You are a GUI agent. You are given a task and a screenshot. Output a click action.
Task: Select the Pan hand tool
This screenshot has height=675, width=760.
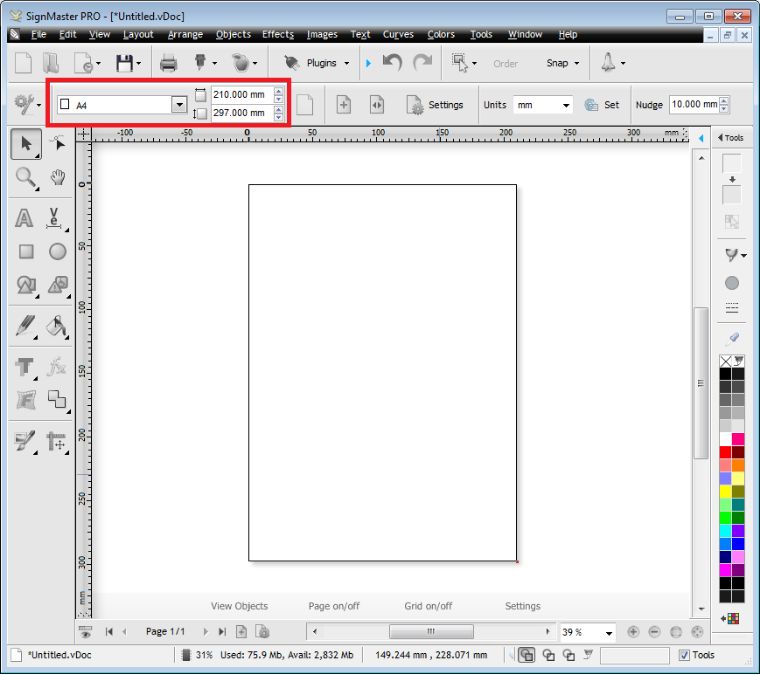click(58, 178)
